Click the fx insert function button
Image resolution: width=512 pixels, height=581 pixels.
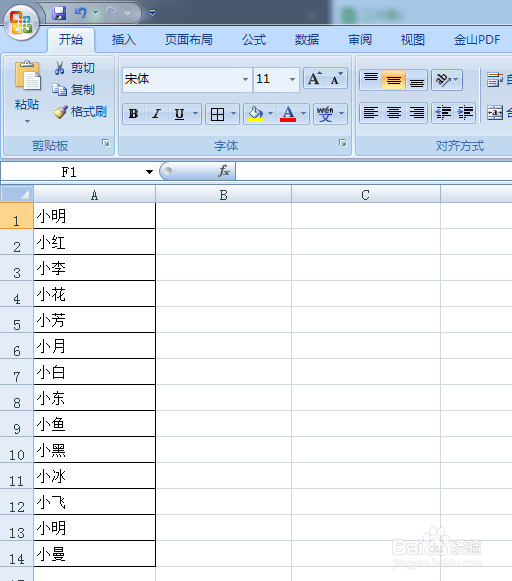click(x=224, y=171)
